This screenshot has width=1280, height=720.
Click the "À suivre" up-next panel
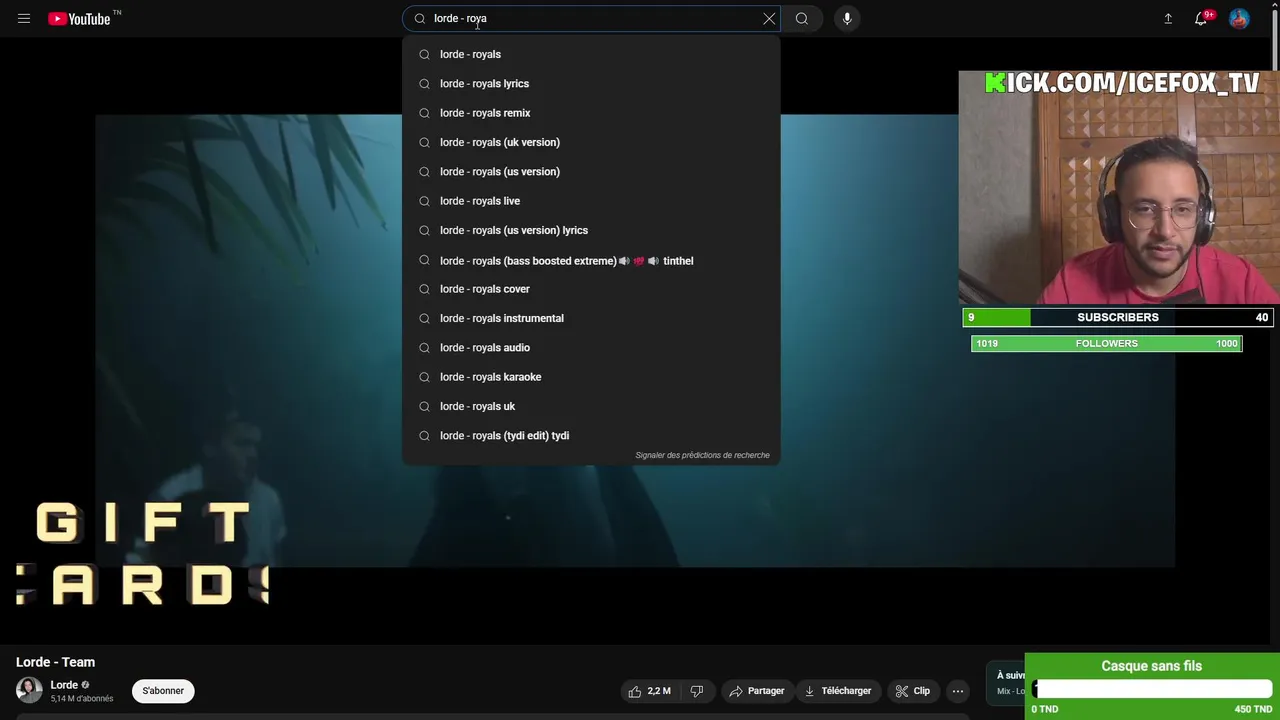[x=1006, y=682]
